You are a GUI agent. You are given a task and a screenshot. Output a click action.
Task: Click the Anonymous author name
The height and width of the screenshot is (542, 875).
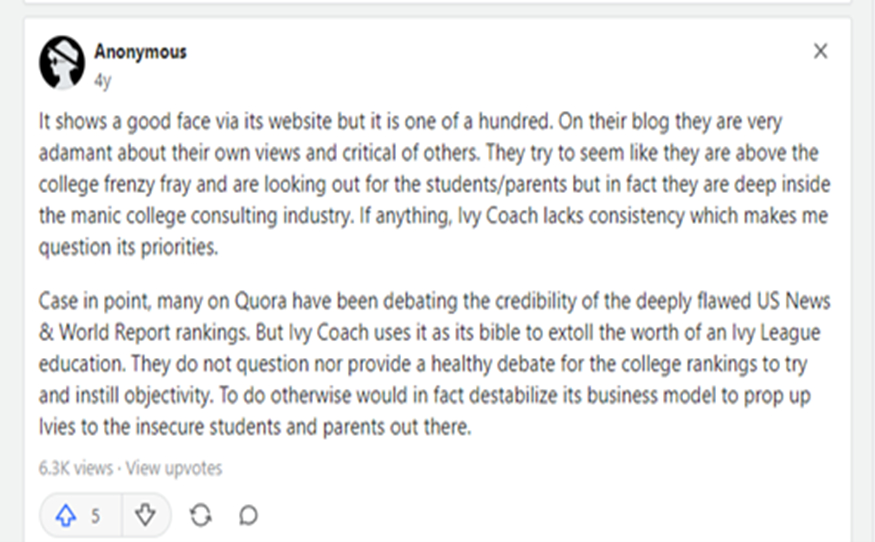140,52
